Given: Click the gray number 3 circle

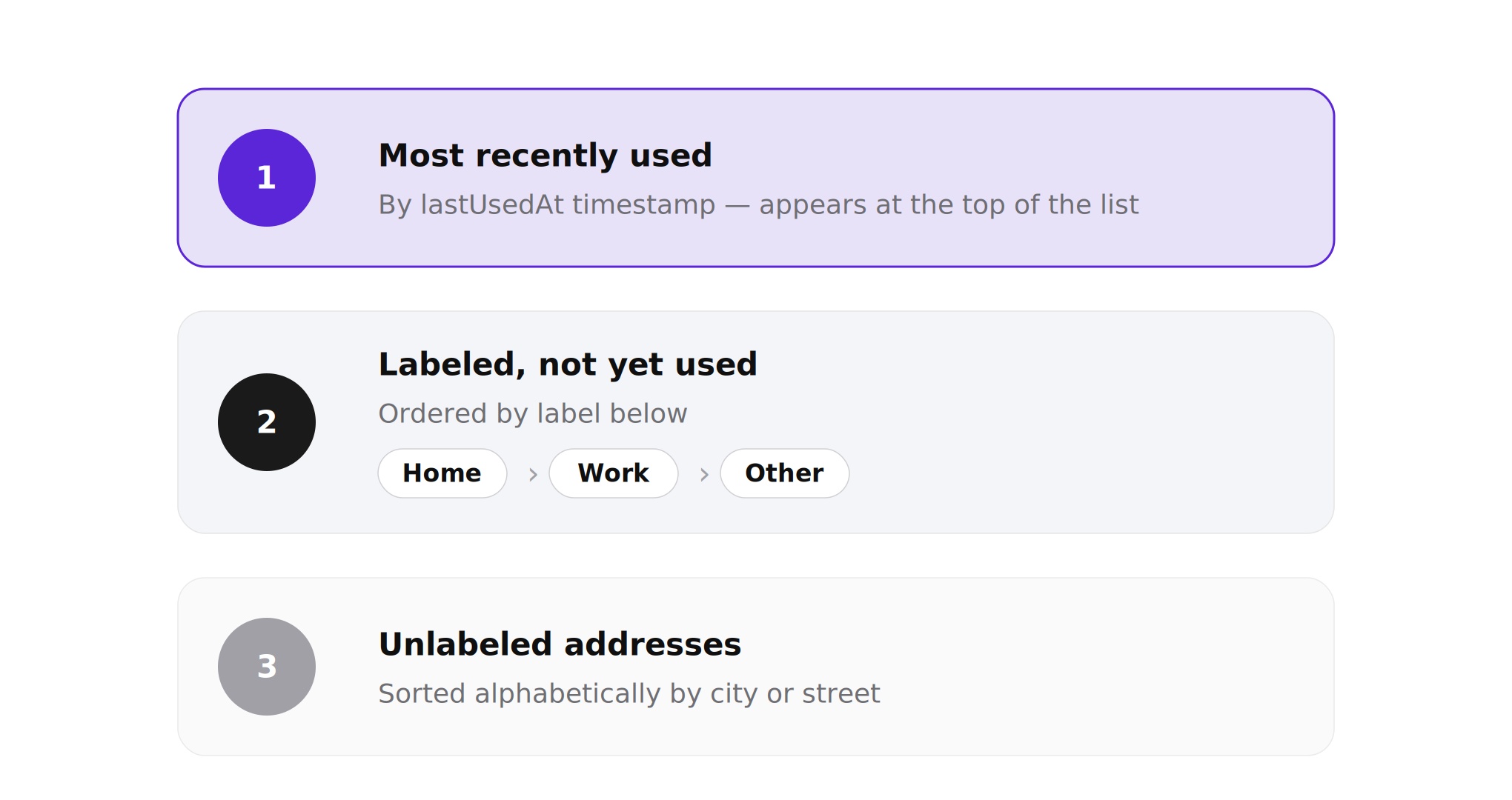Looking at the screenshot, I should click(267, 667).
